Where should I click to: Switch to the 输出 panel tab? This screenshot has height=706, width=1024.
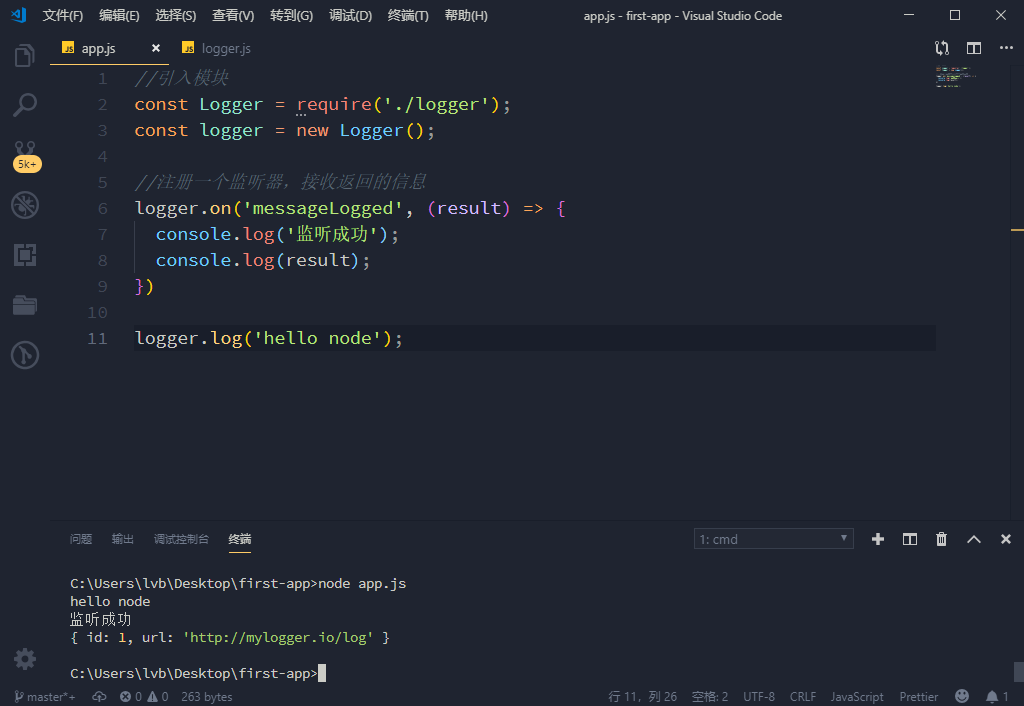pos(123,539)
